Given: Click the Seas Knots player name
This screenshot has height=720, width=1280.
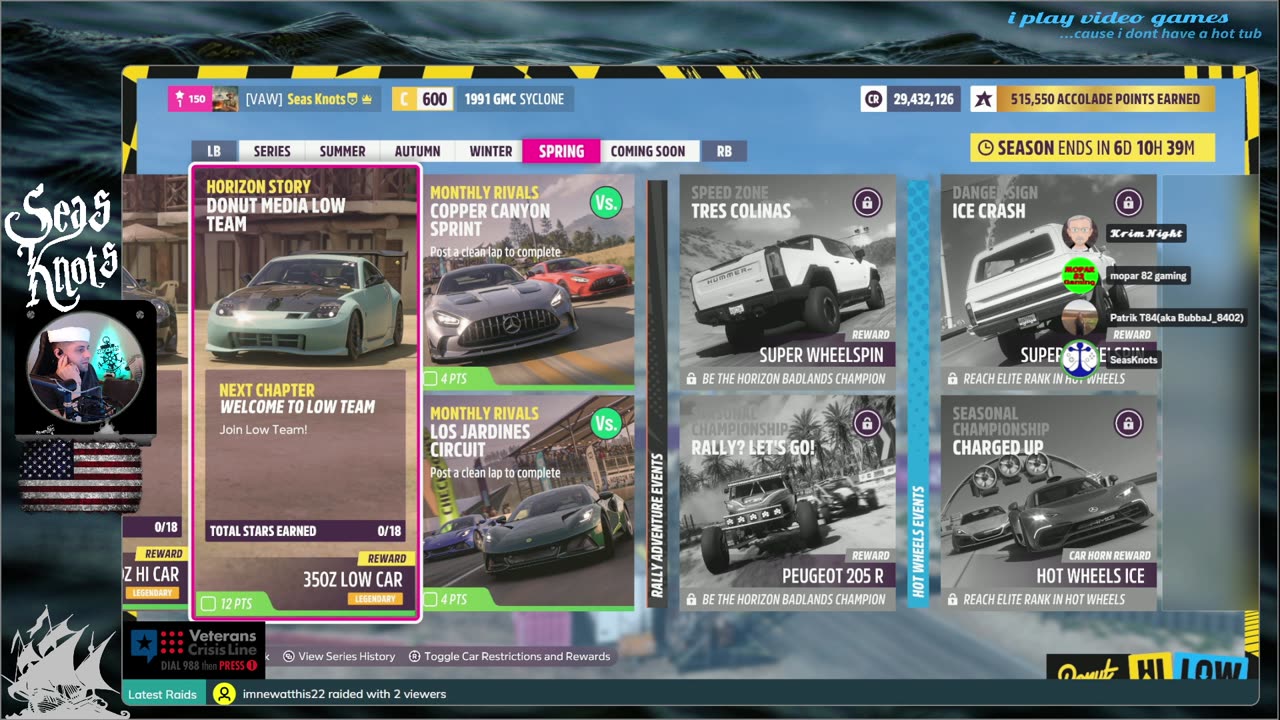Looking at the screenshot, I should (x=316, y=99).
